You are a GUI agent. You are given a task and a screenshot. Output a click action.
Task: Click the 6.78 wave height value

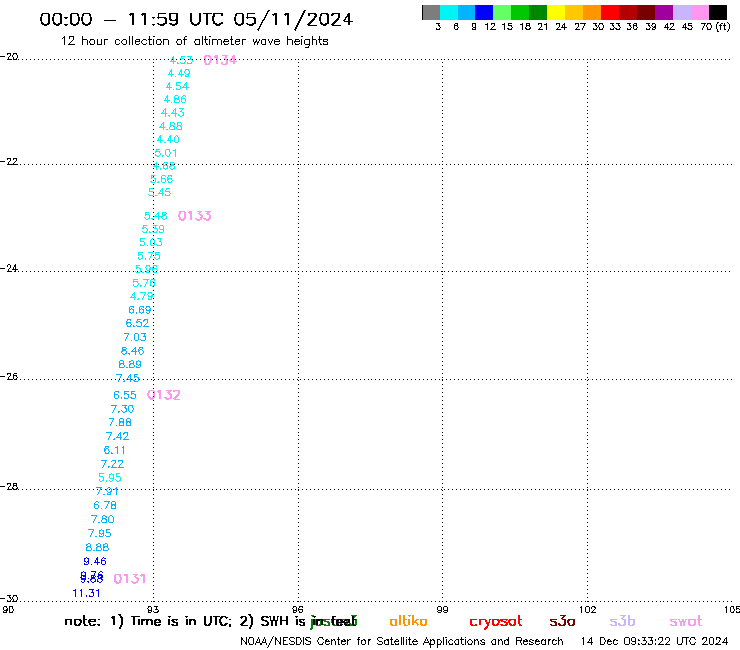pyautogui.click(x=105, y=505)
